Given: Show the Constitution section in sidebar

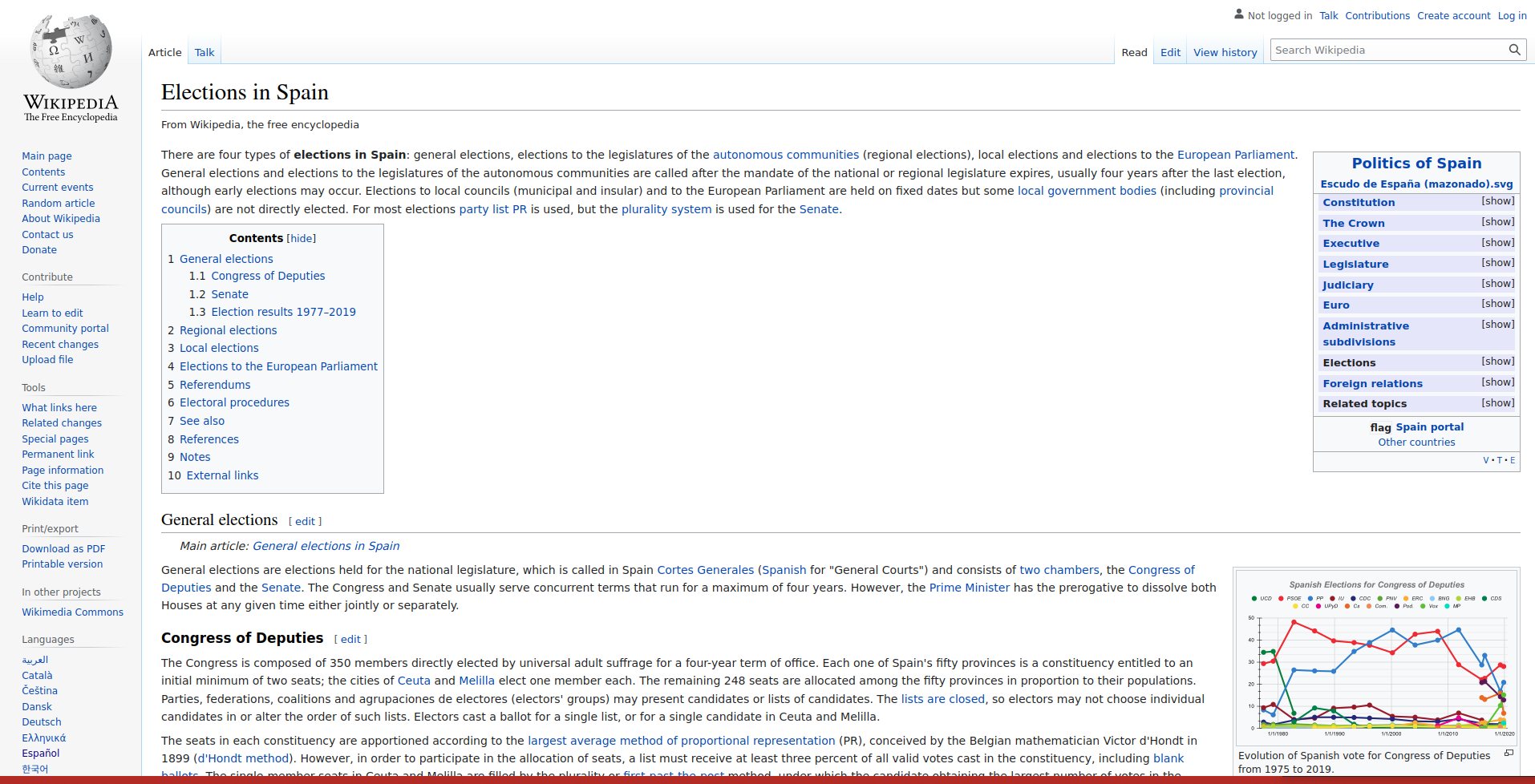Looking at the screenshot, I should (x=1497, y=201).
